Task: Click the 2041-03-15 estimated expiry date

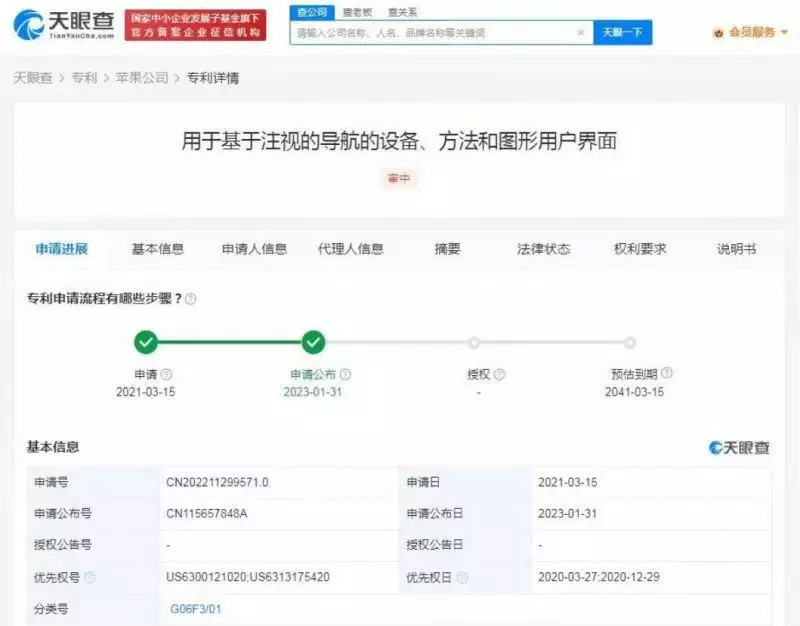Action: click(x=634, y=392)
